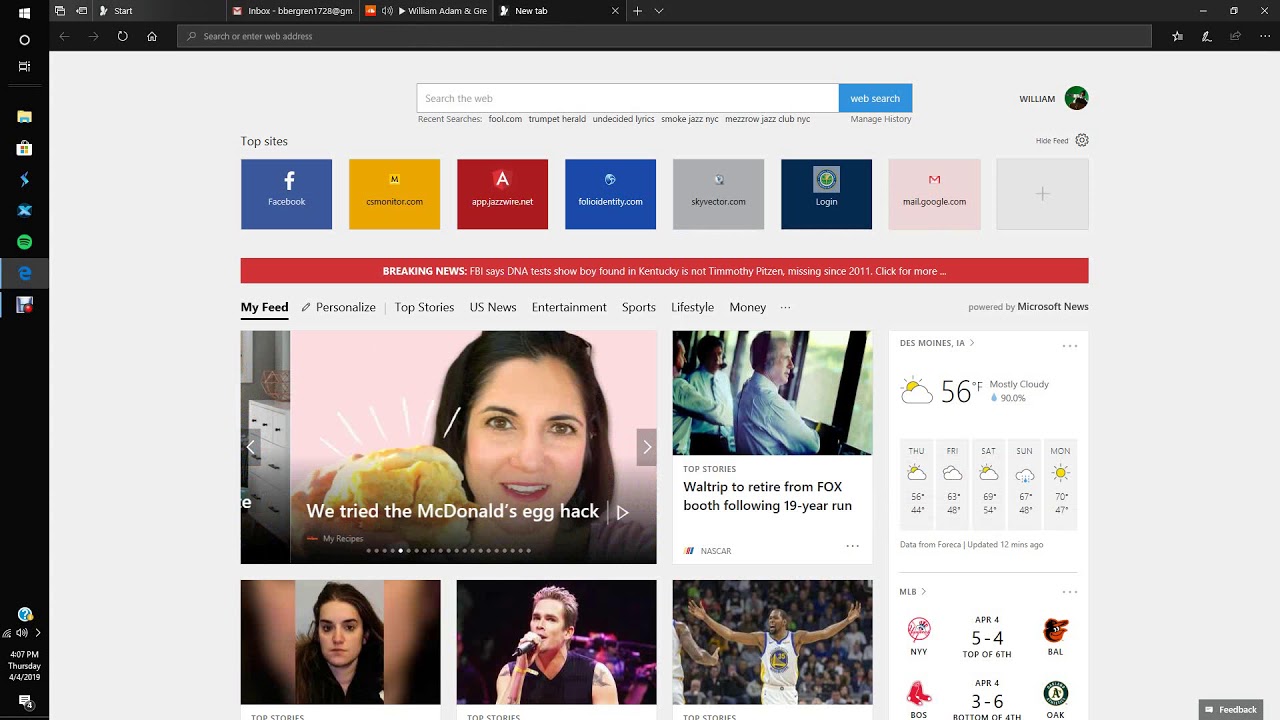Open Task View in the taskbar

tap(24, 66)
